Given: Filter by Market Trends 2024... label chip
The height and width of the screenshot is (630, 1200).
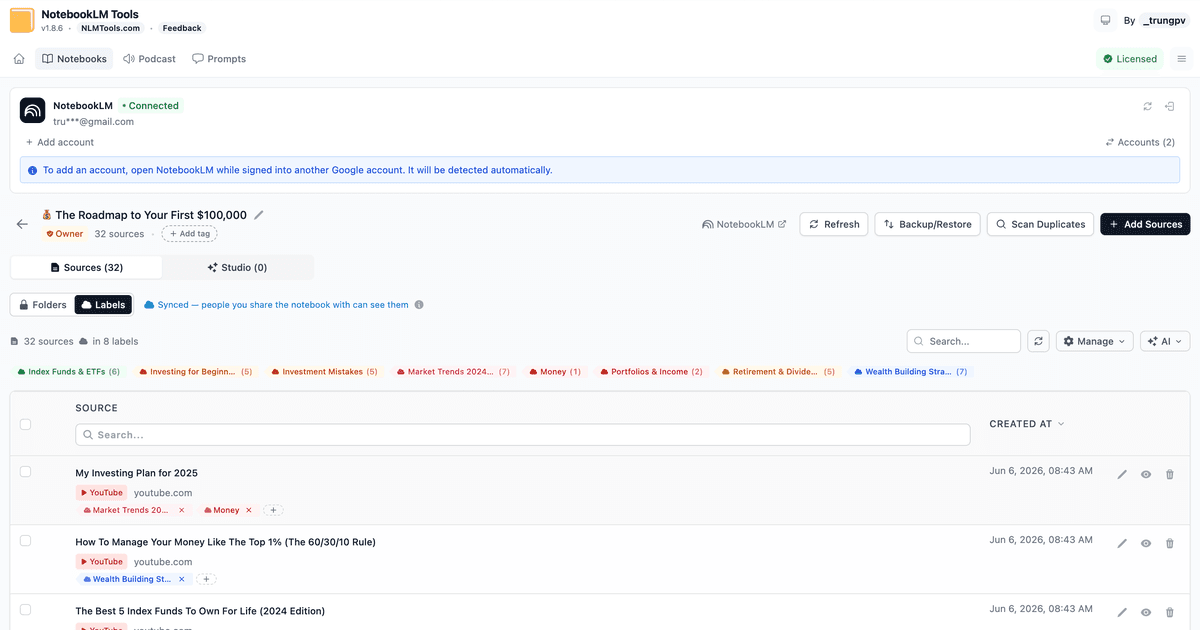Looking at the screenshot, I should (454, 372).
